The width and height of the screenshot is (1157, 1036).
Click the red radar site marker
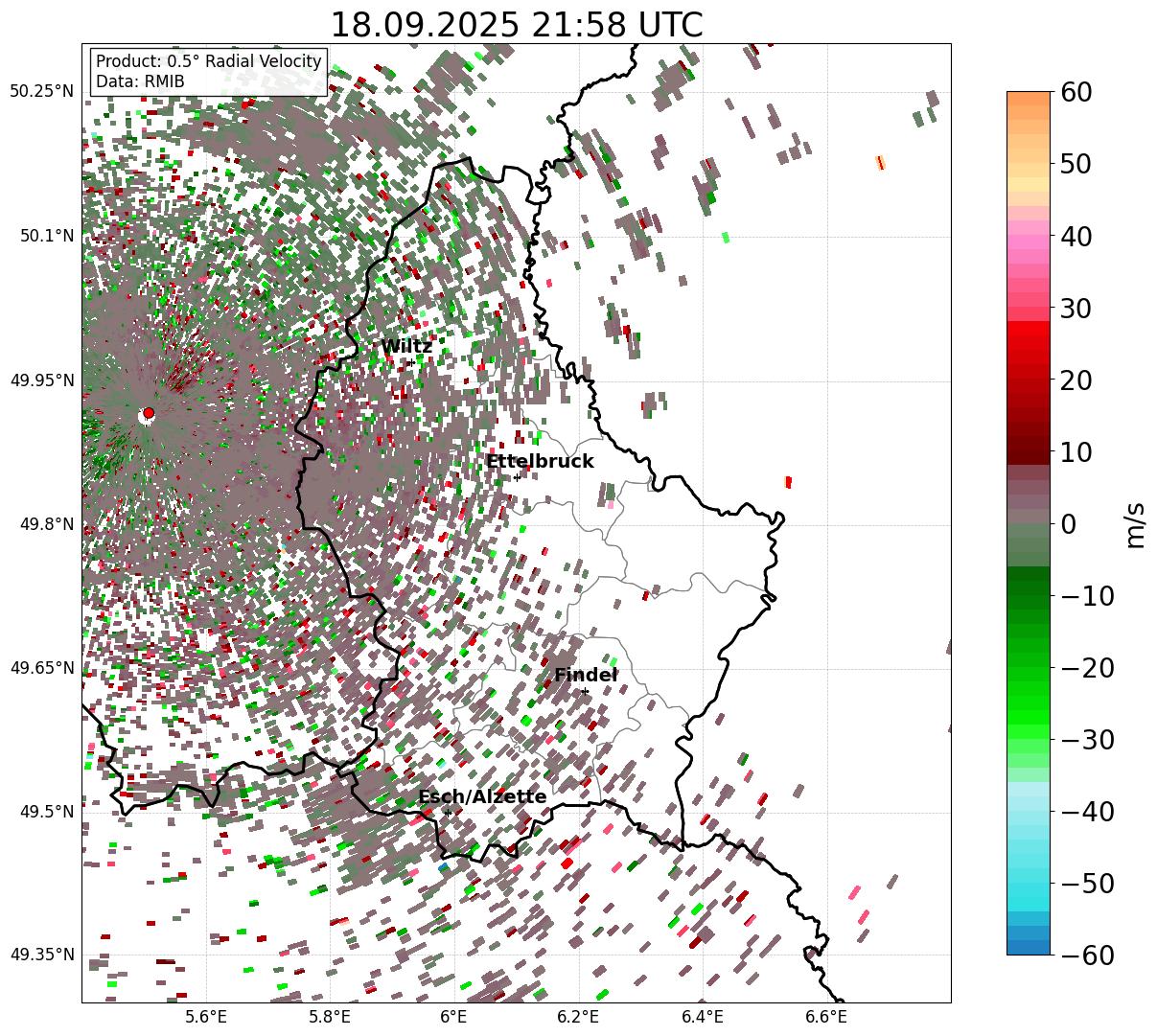148,413
